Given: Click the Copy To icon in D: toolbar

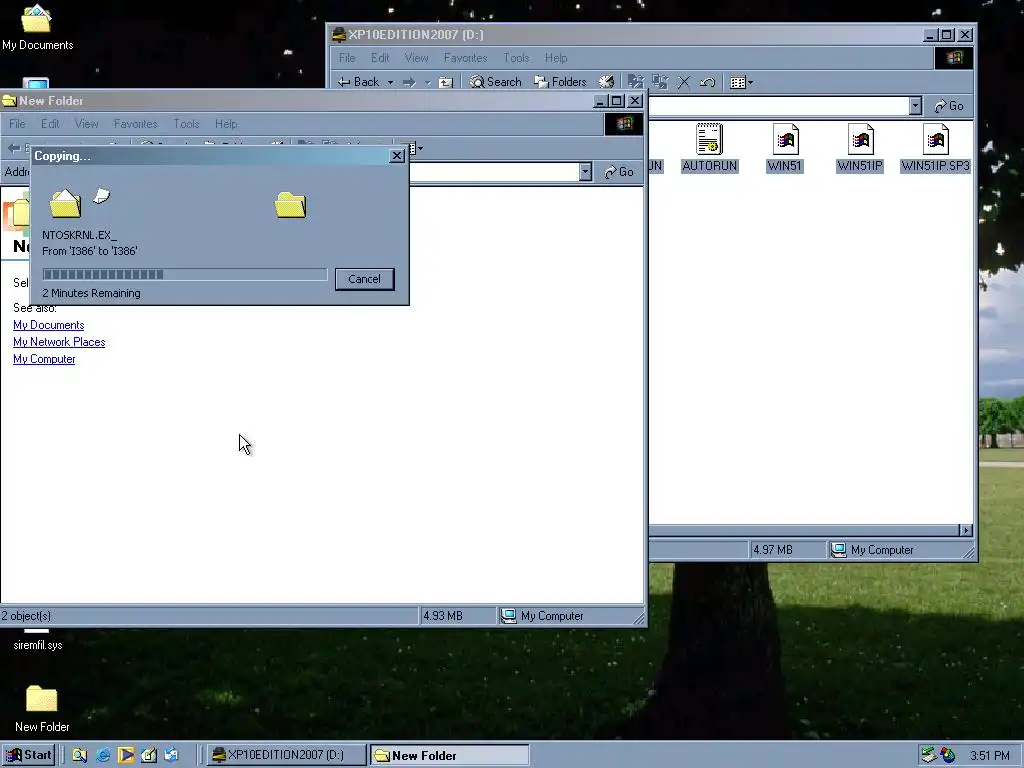Looking at the screenshot, I should pos(660,82).
